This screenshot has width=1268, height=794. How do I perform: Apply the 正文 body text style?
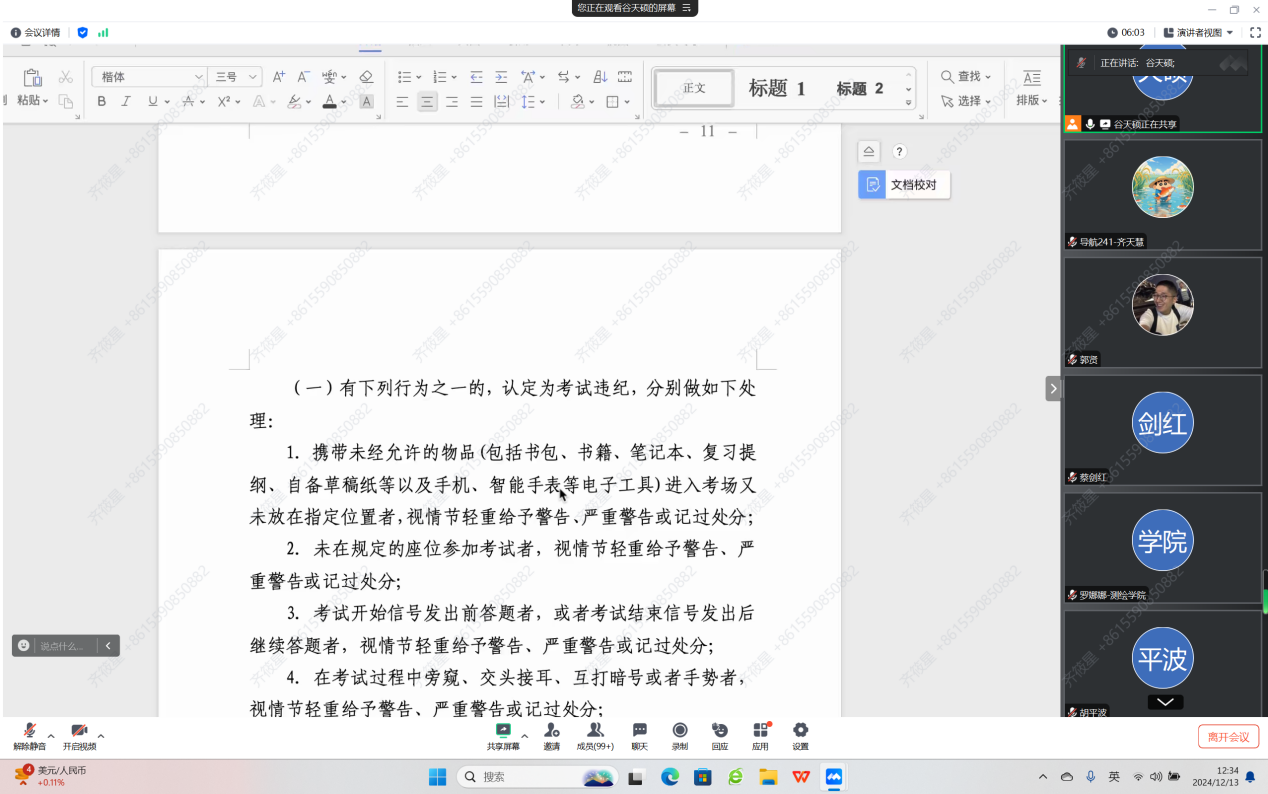coord(694,89)
